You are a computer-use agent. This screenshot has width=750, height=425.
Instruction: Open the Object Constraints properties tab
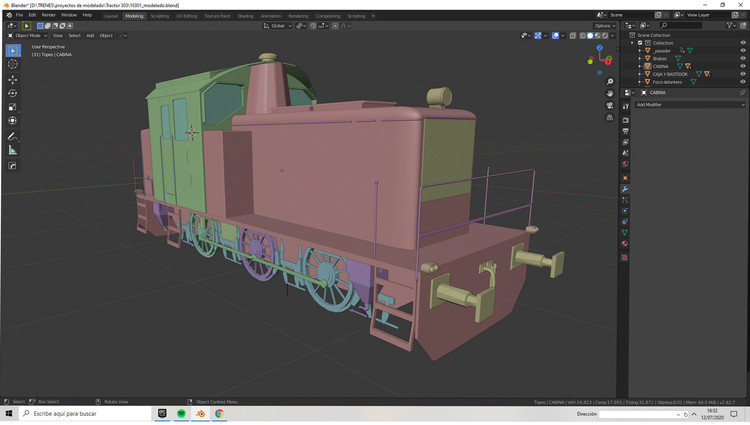(625, 222)
